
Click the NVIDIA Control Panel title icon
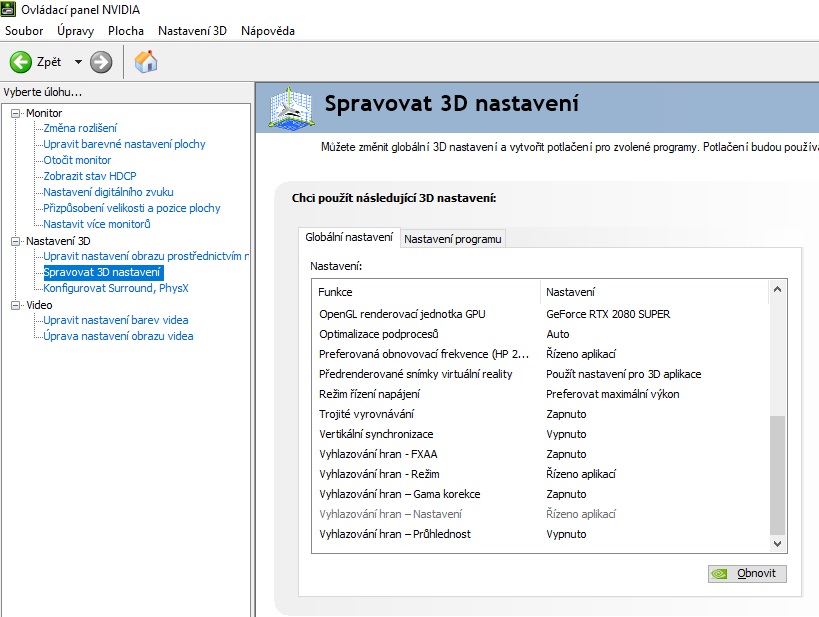pos(8,9)
